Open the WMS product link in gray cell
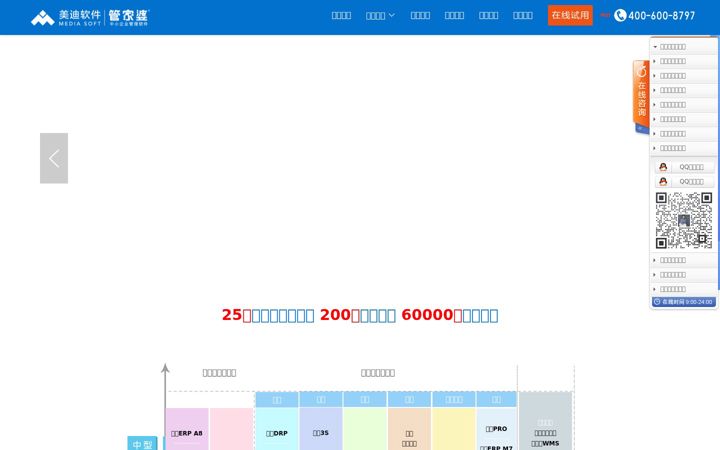 click(x=545, y=444)
